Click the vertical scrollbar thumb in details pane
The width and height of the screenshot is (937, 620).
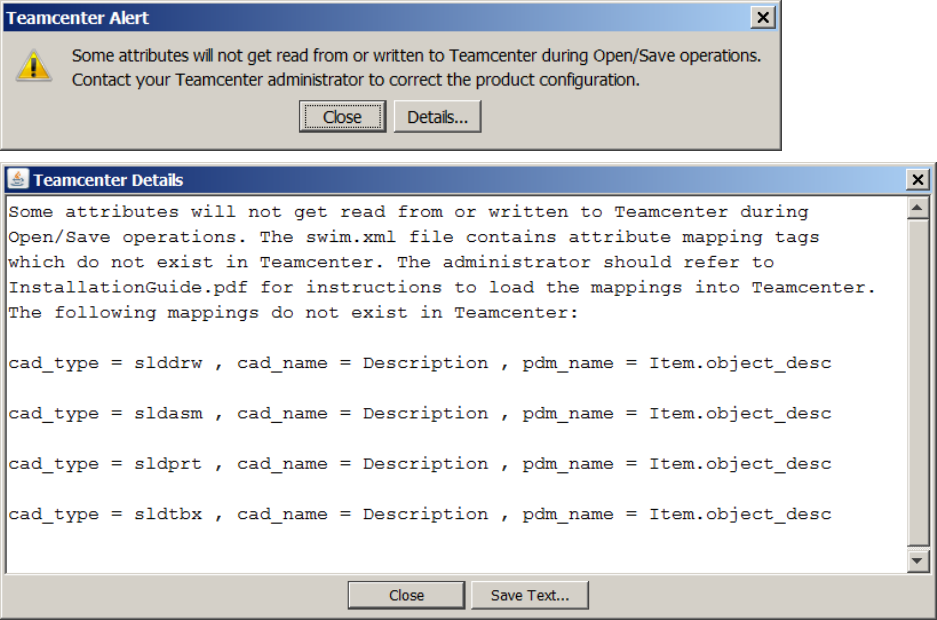[x=917, y=382]
